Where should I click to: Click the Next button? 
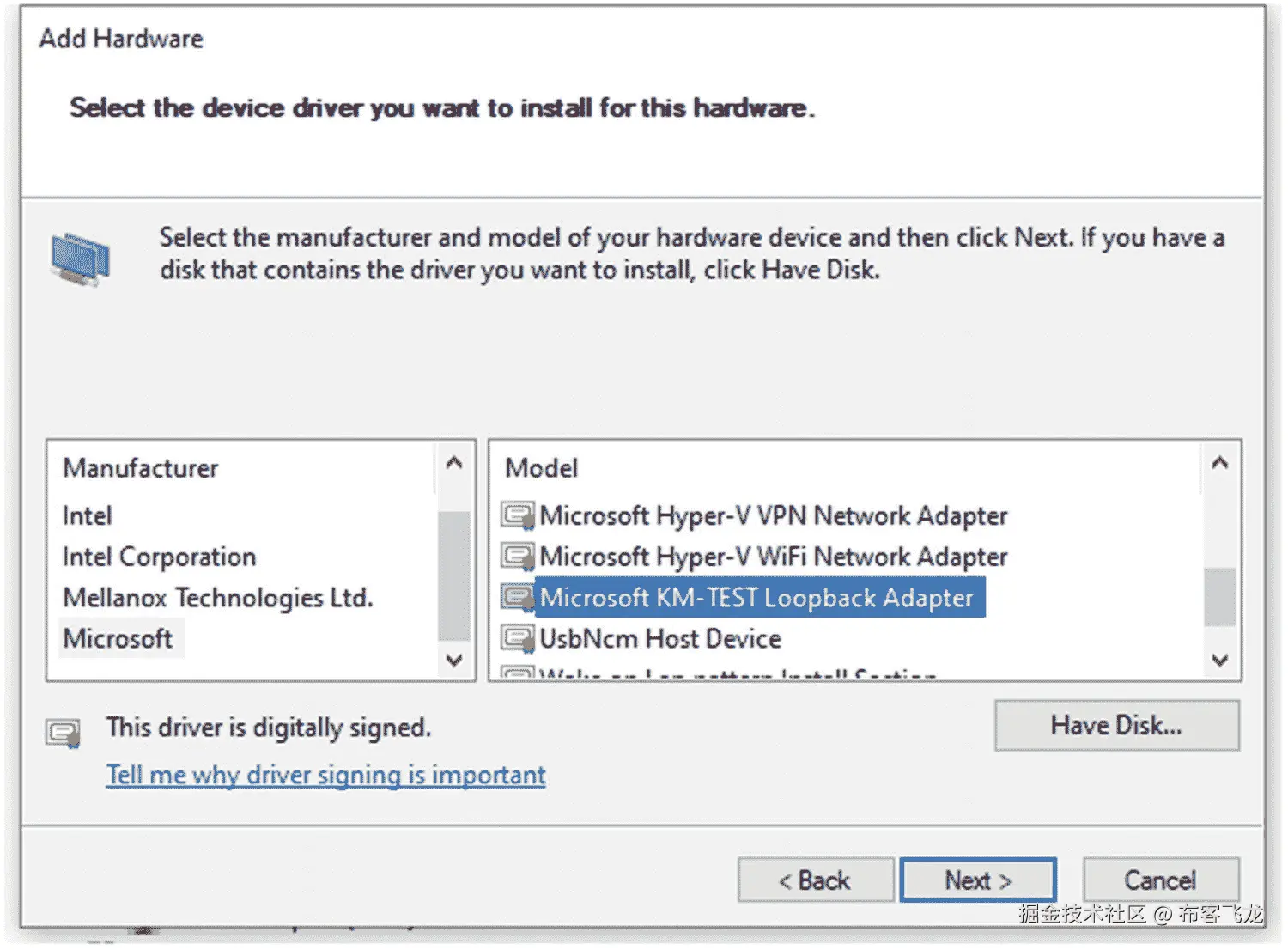978,880
